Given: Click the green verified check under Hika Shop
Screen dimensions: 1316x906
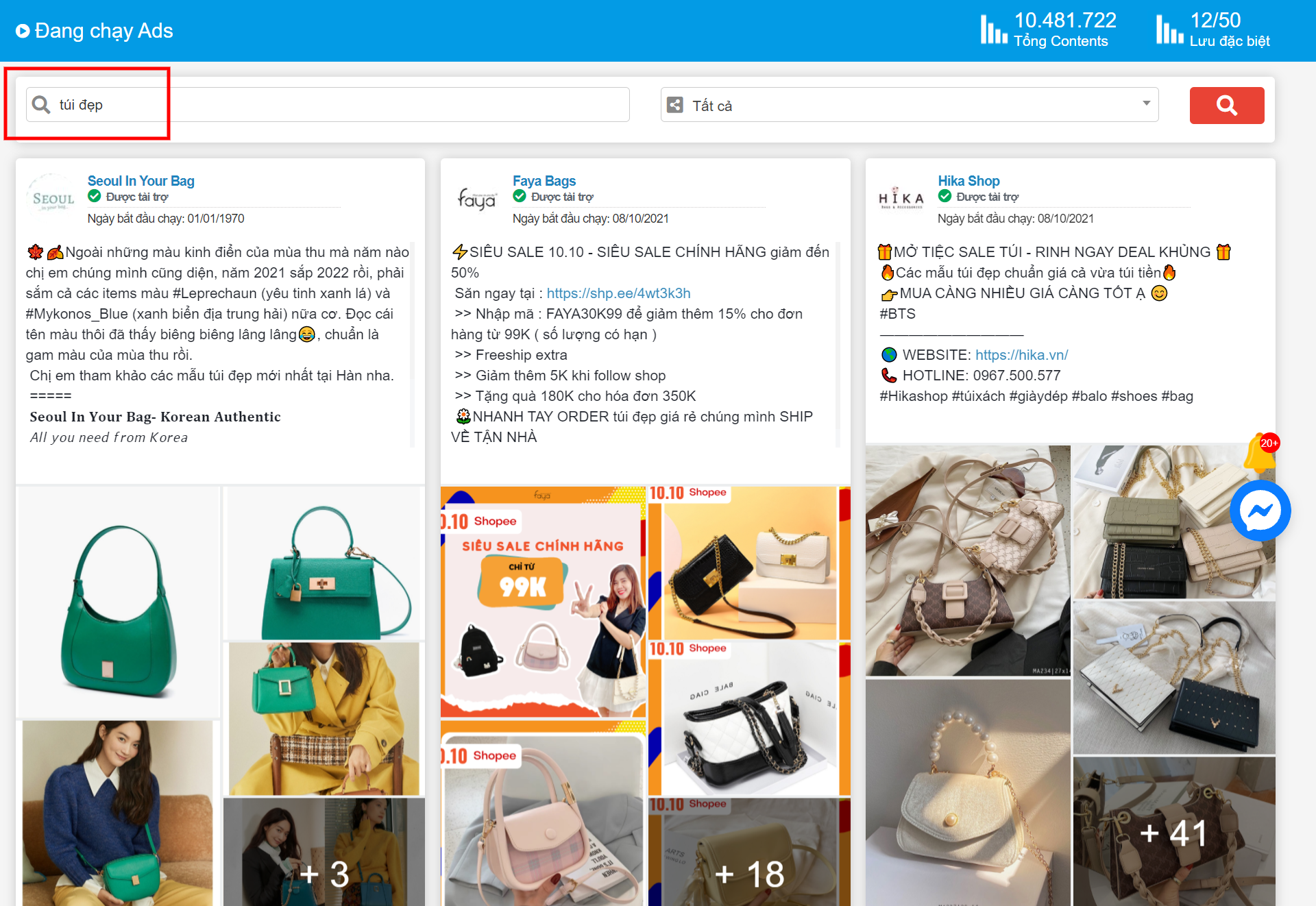Looking at the screenshot, I should [x=945, y=197].
